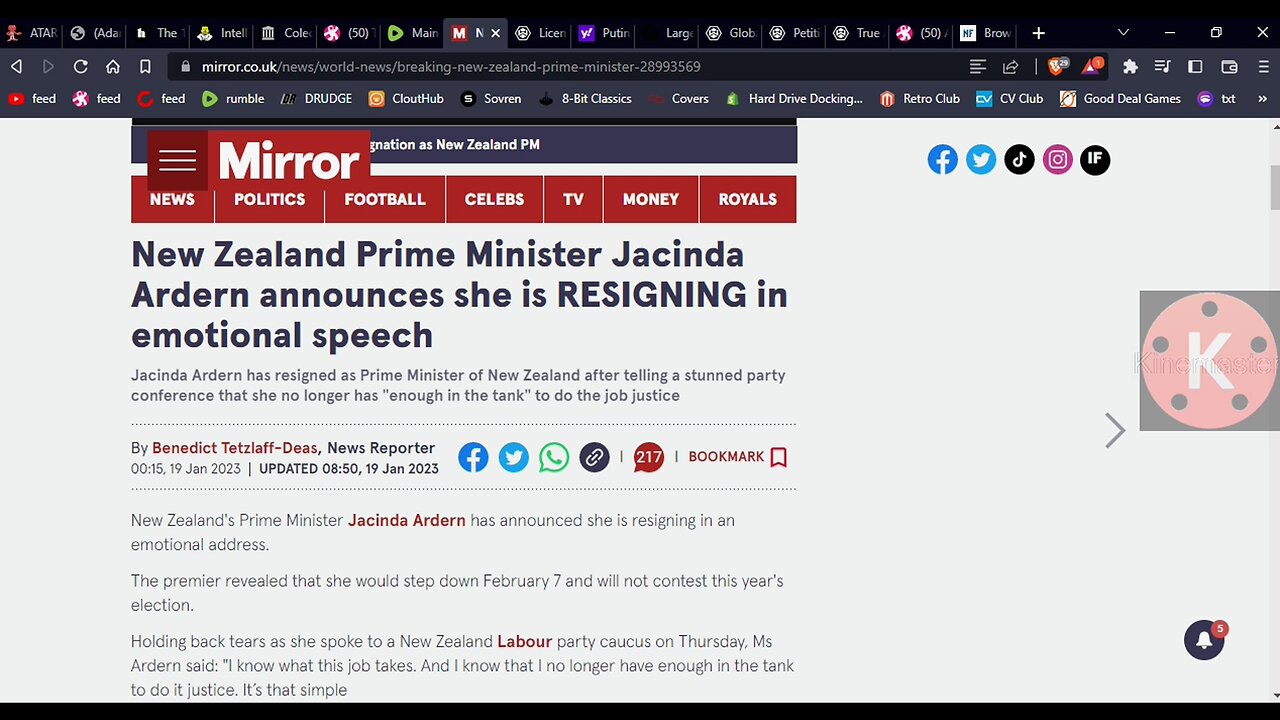
Task: Open the notification bell with 5 badge
Action: (x=1204, y=640)
